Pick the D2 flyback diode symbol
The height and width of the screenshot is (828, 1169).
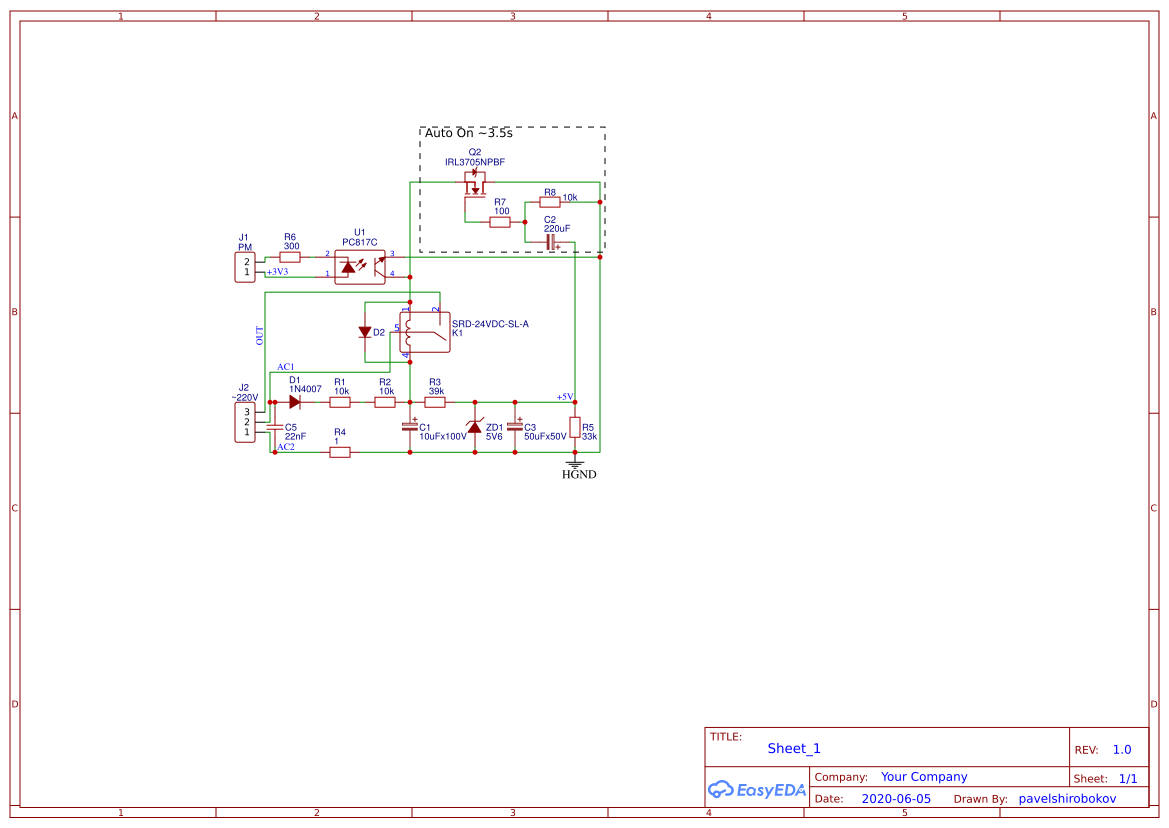click(366, 332)
